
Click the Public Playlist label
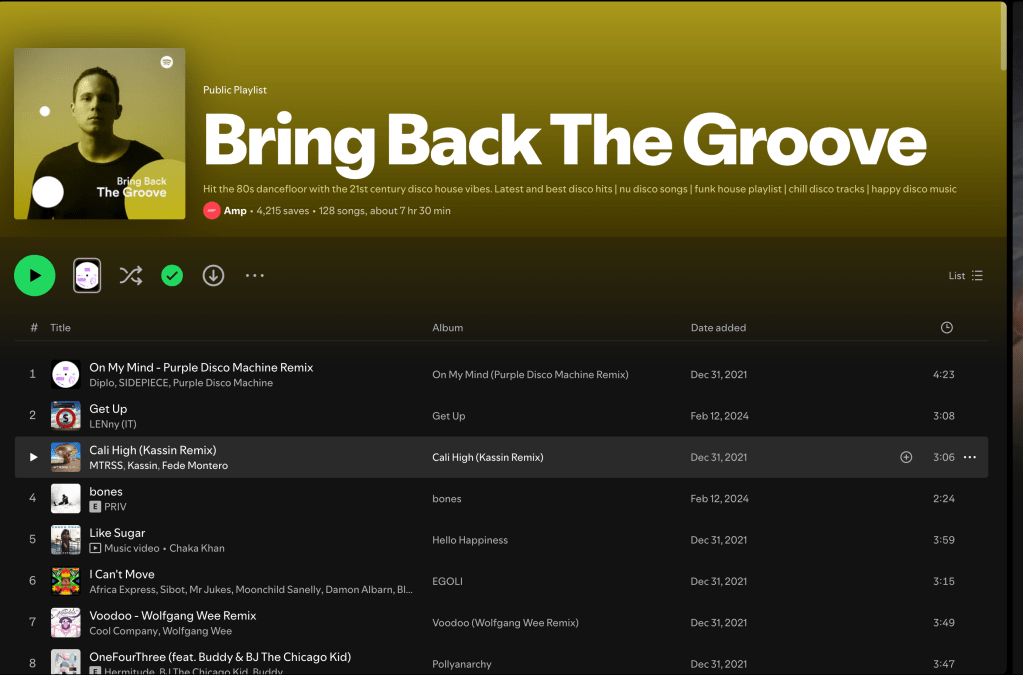pyautogui.click(x=235, y=90)
